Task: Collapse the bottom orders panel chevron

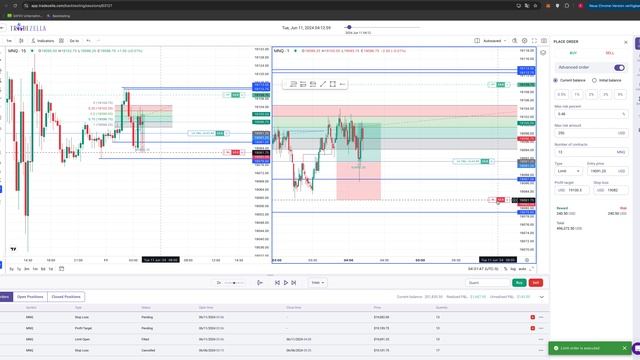Action: coord(542,297)
